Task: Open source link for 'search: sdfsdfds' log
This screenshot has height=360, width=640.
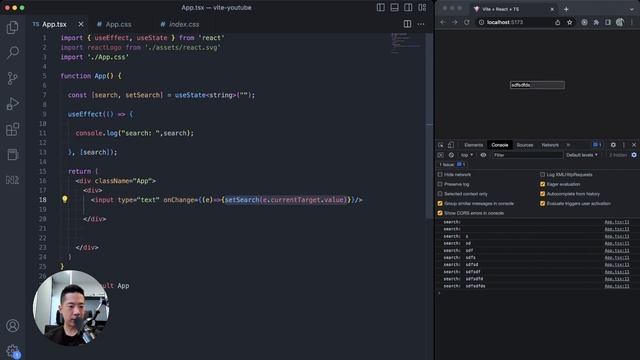Action: [x=616, y=286]
